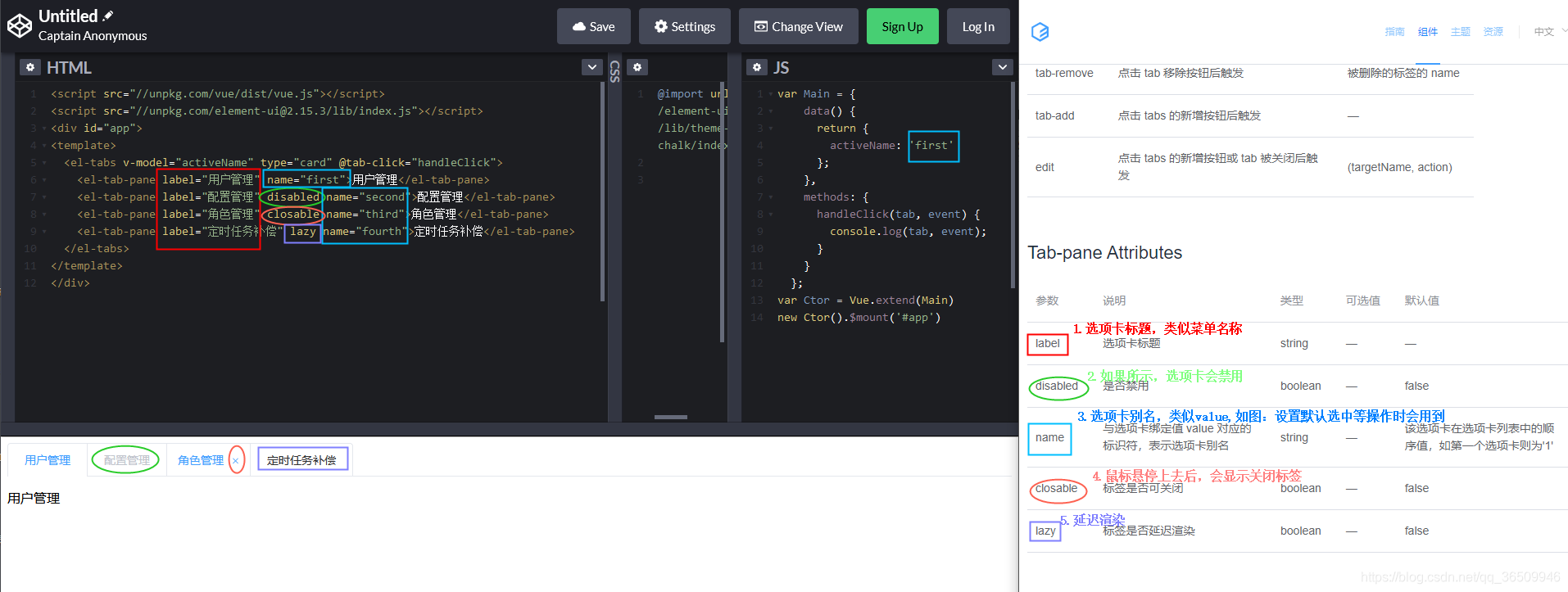
Task: Open the JS editor dropdown chevron
Action: (1003, 67)
